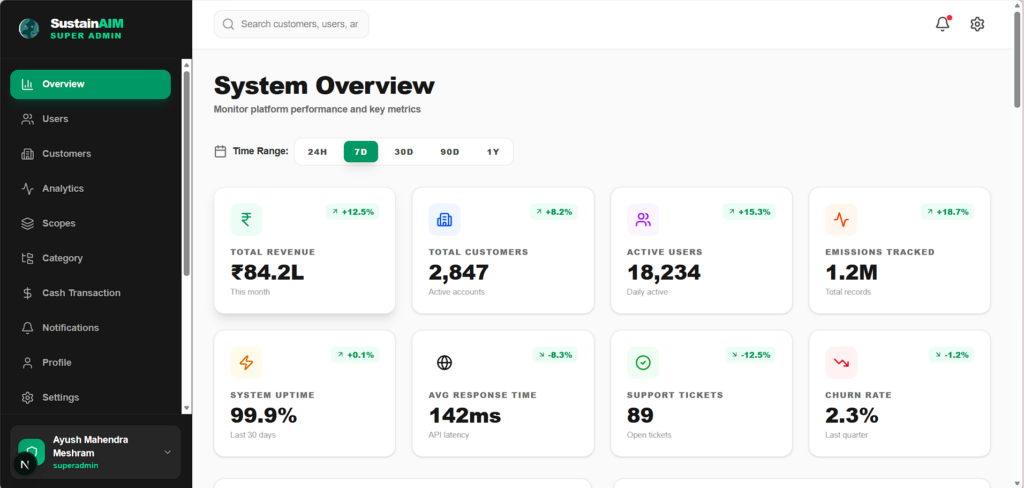Click the notification bell icon
Viewport: 1024px width, 488px height.
point(942,24)
